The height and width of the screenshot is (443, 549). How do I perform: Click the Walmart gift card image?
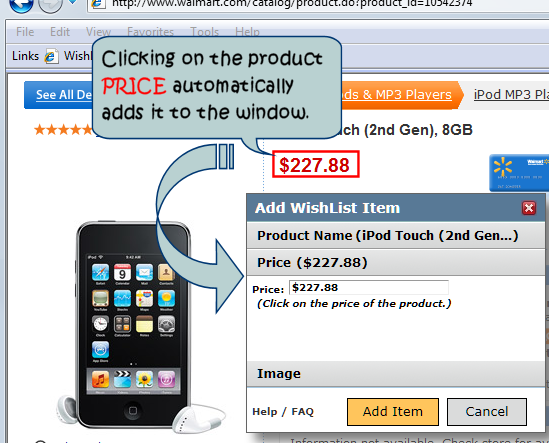click(x=519, y=173)
